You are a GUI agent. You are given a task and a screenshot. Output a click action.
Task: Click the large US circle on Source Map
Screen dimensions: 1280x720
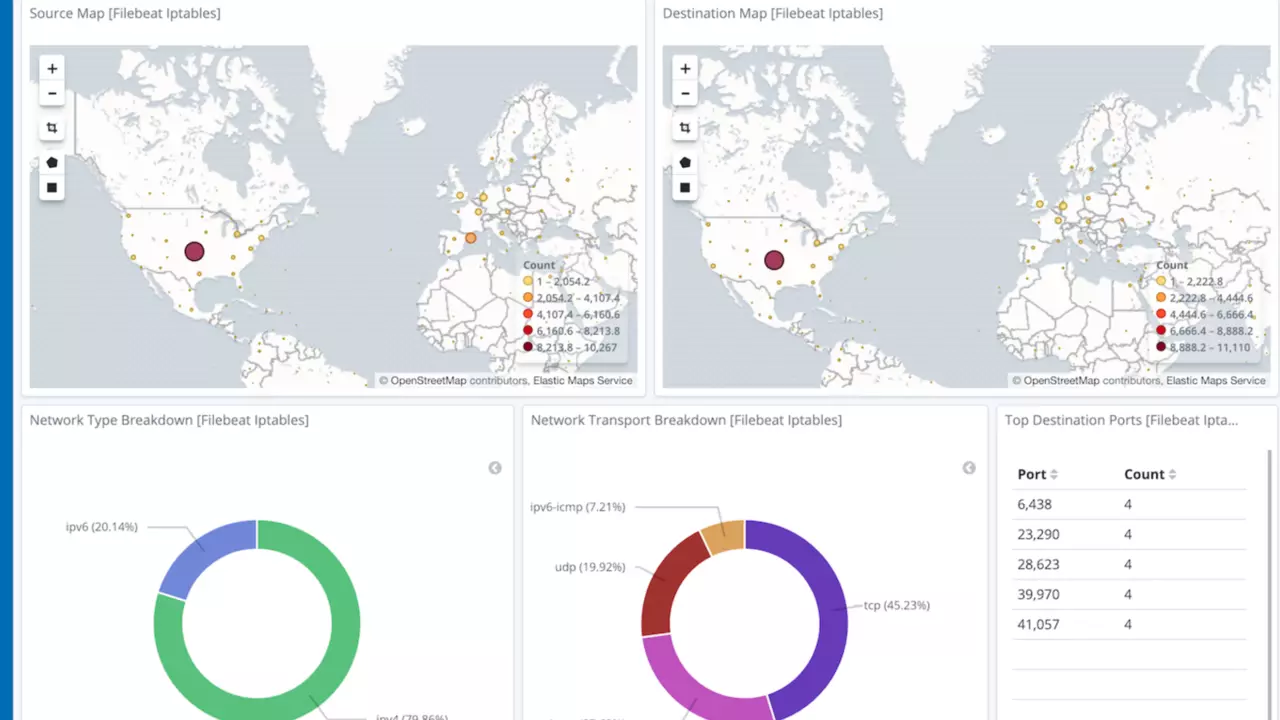tap(194, 252)
